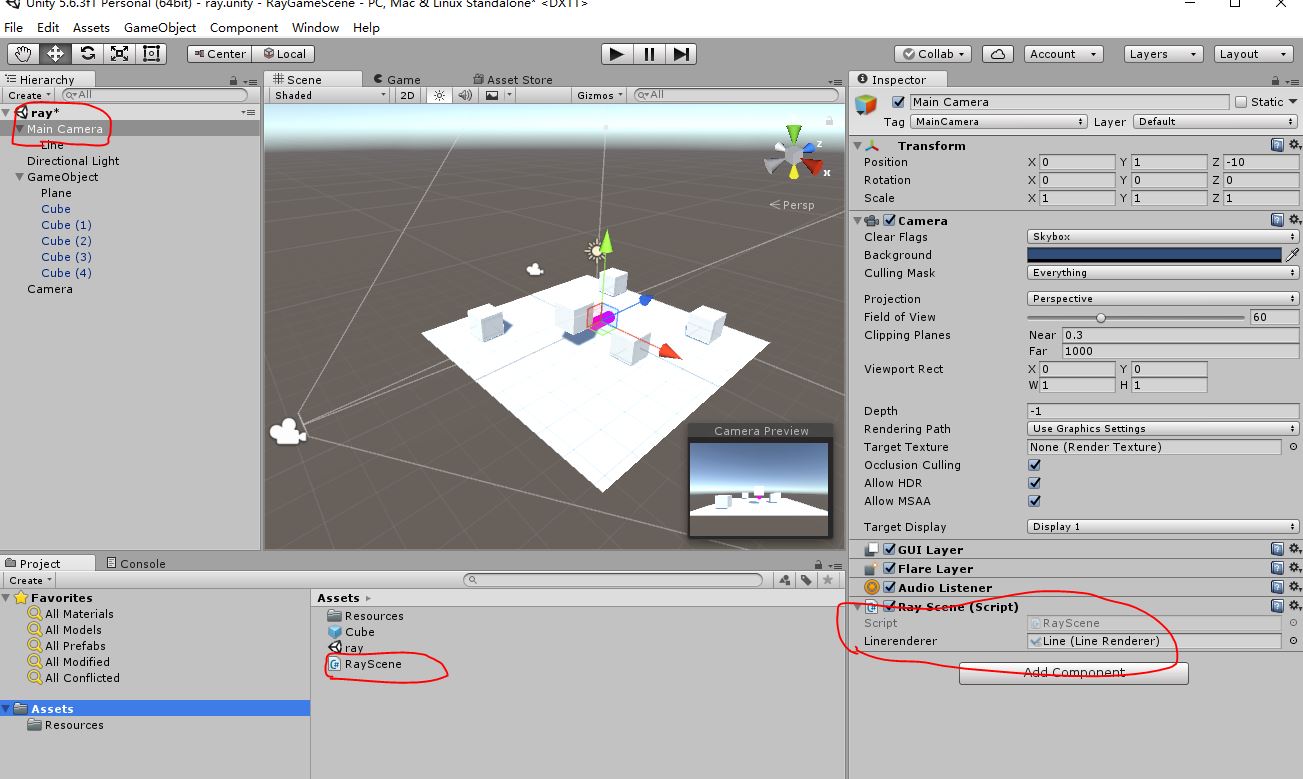Select the Rect transform tool
The width and height of the screenshot is (1303, 779).
(151, 54)
